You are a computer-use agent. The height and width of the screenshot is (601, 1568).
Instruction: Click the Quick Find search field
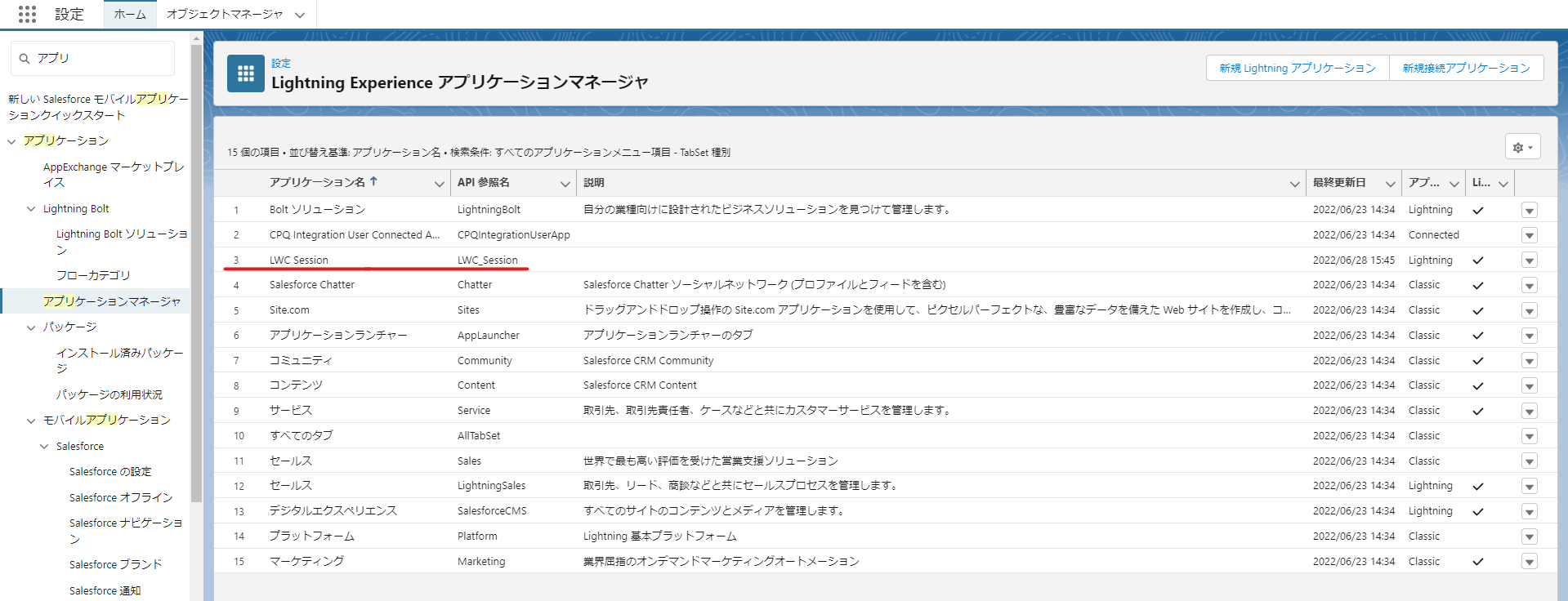point(92,58)
